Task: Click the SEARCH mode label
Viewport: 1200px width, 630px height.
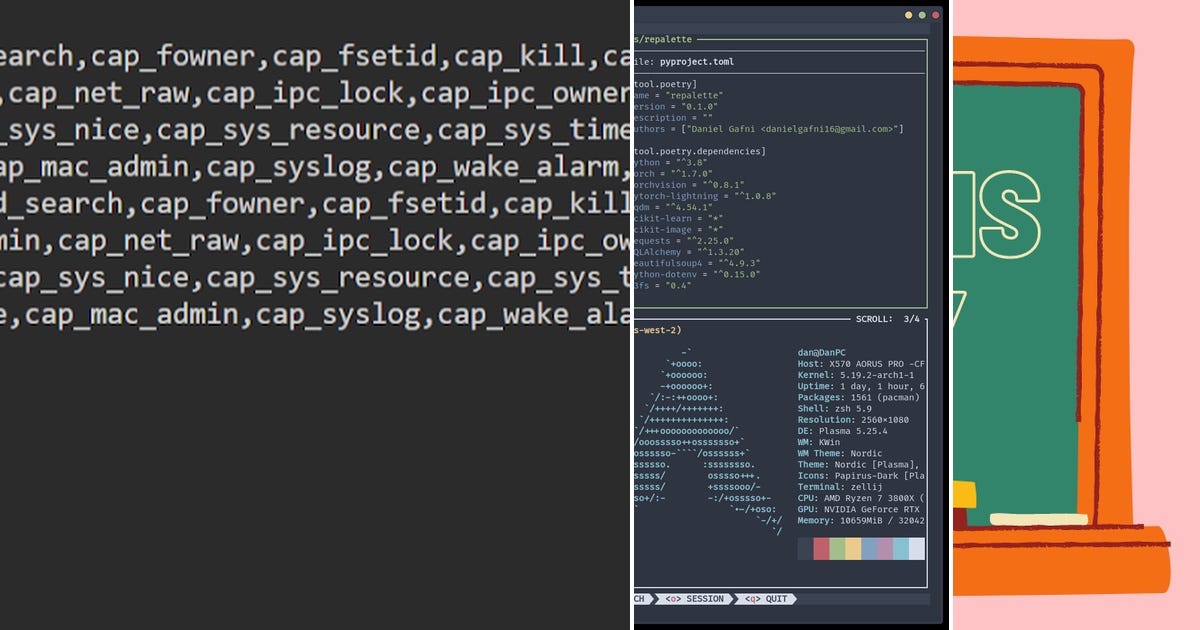Action: coord(637,599)
